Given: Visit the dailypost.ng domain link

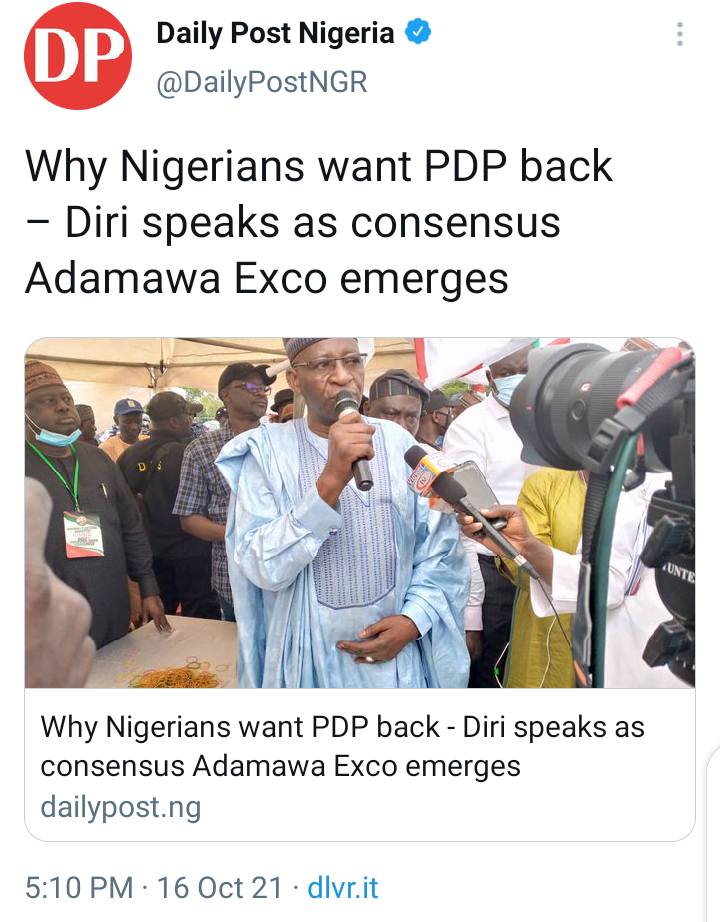Looking at the screenshot, I should 121,807.
